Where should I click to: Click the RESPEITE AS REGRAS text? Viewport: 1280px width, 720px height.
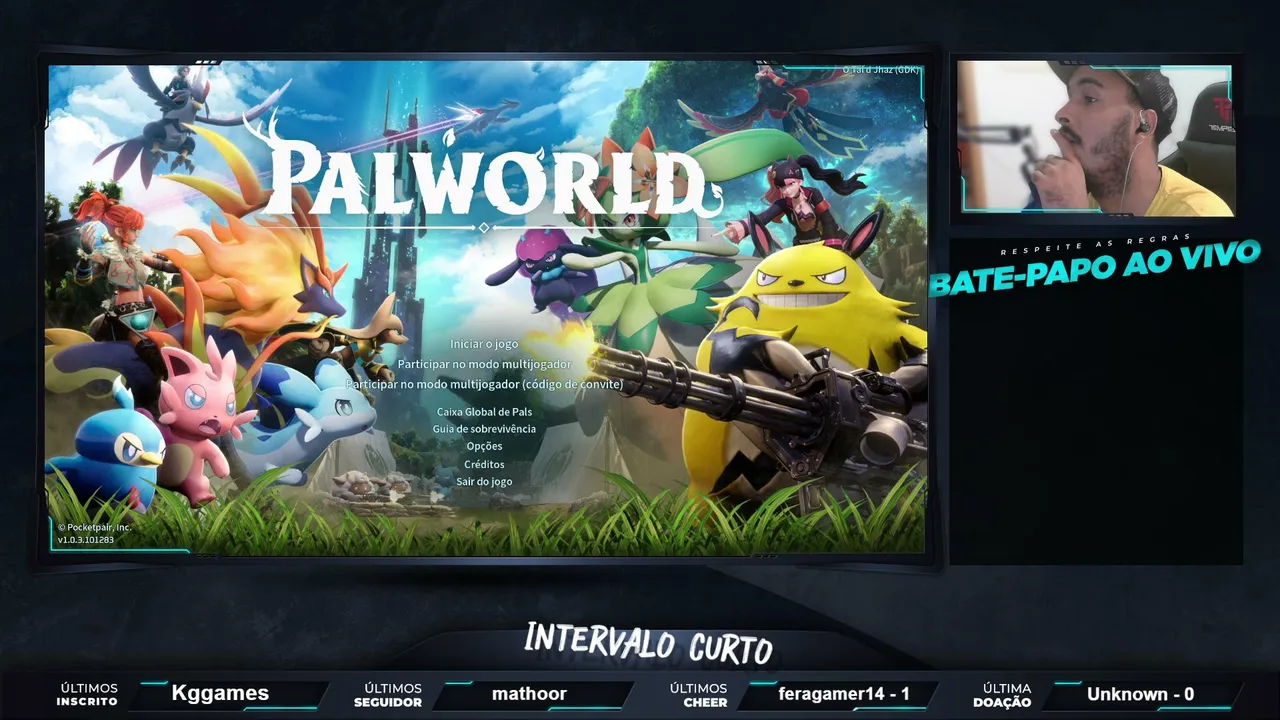coord(1095,243)
